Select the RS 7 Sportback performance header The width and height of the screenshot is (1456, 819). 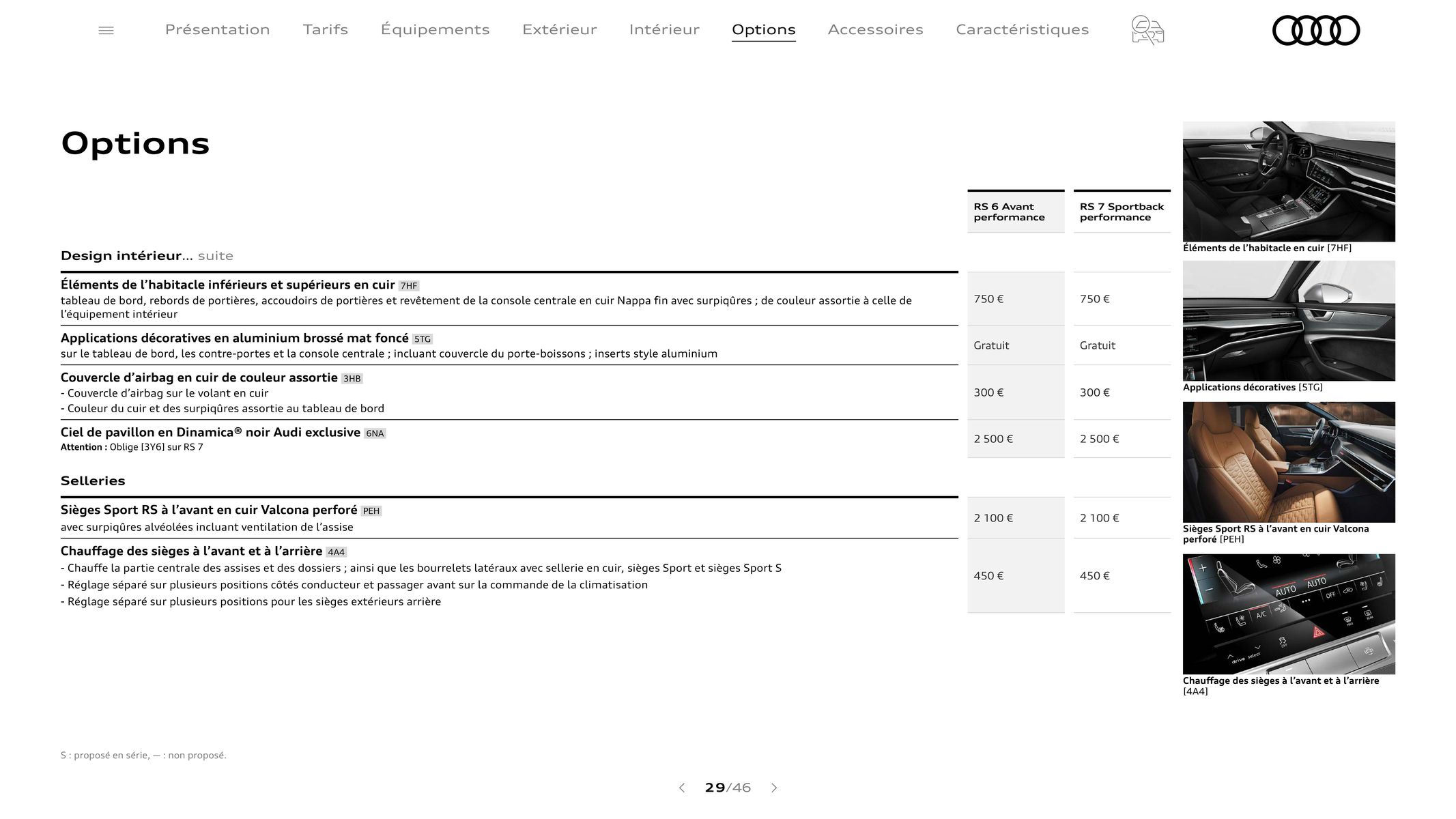(x=1122, y=212)
